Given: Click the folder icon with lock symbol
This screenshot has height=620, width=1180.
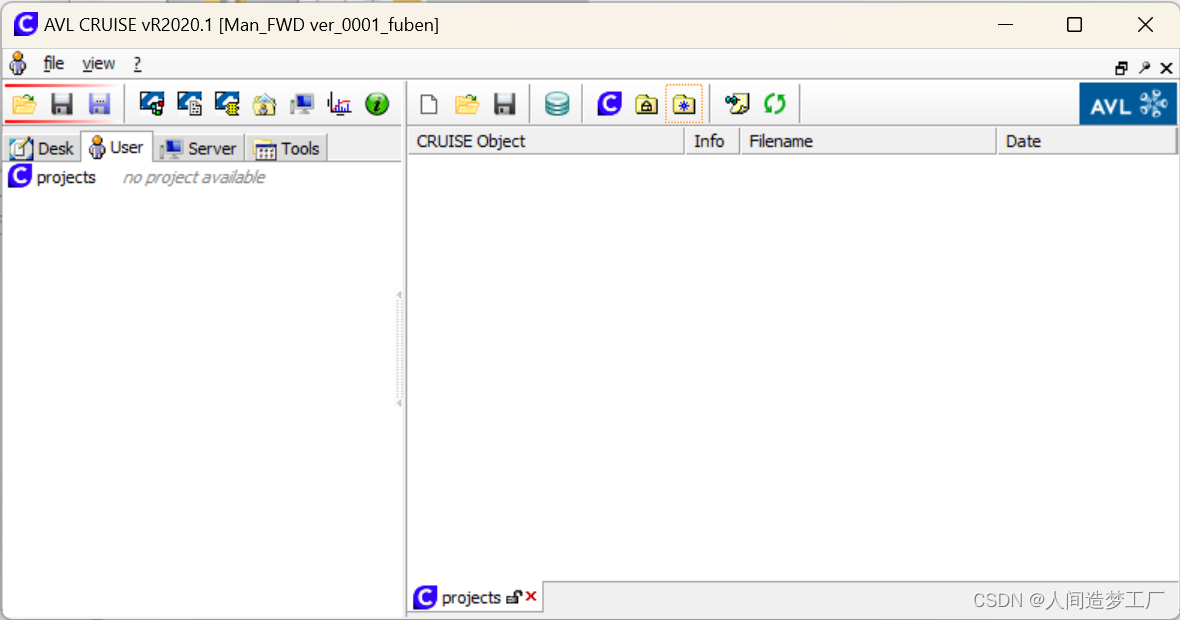Looking at the screenshot, I should (x=646, y=104).
